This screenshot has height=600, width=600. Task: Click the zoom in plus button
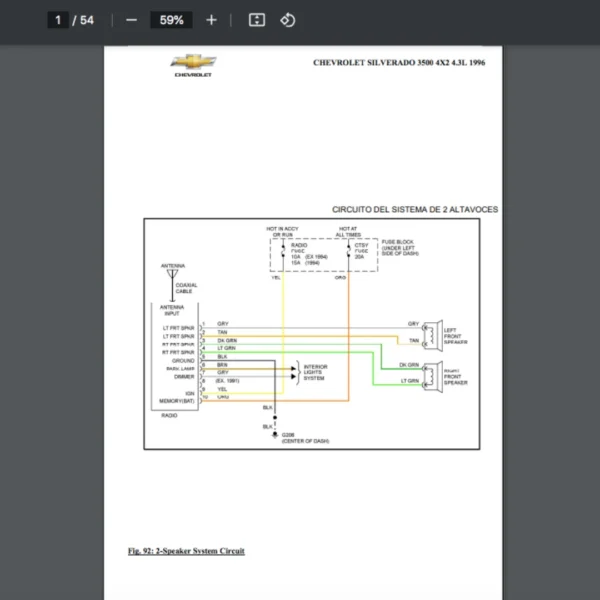(211, 20)
